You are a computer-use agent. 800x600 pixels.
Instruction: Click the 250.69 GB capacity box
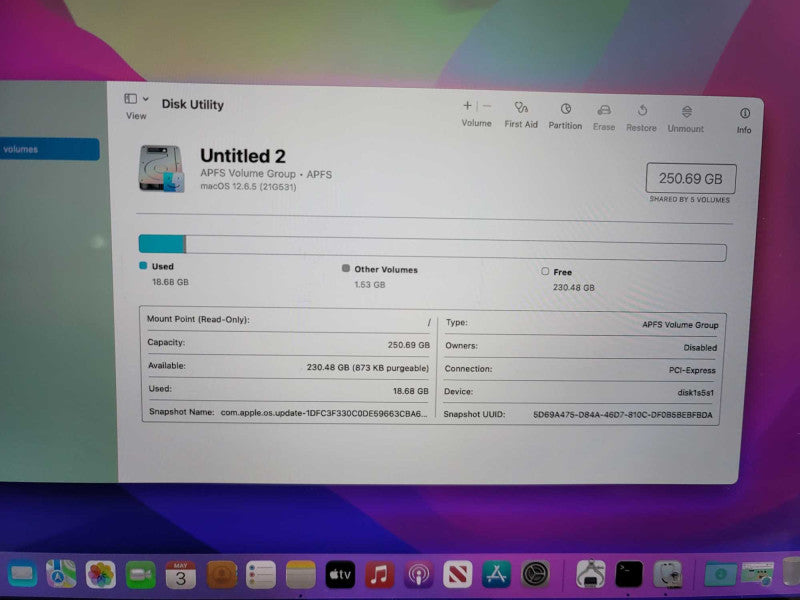[x=691, y=179]
